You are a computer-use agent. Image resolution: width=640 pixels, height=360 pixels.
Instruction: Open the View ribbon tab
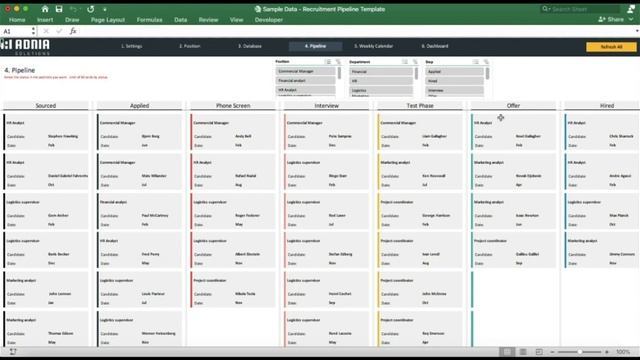(x=236, y=20)
